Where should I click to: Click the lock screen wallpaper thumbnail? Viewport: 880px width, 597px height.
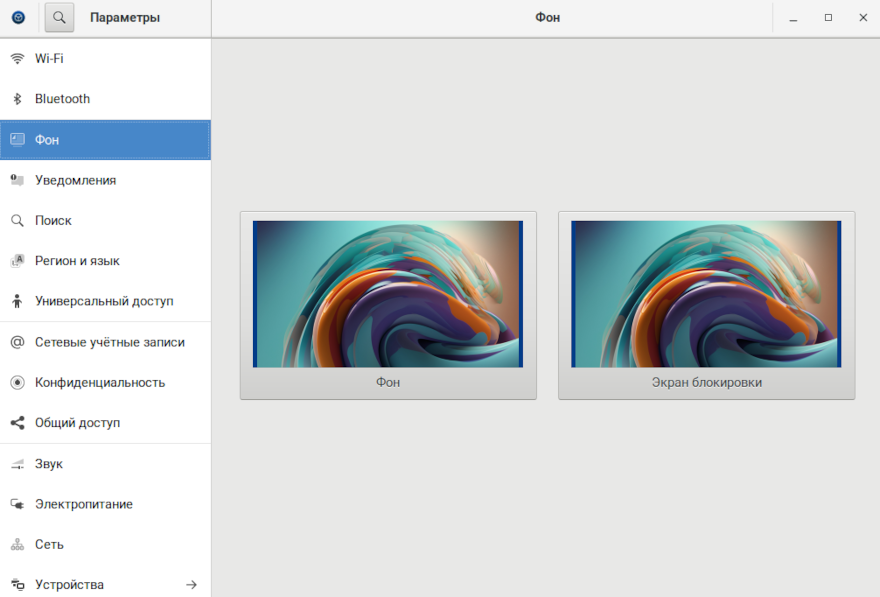(706, 294)
